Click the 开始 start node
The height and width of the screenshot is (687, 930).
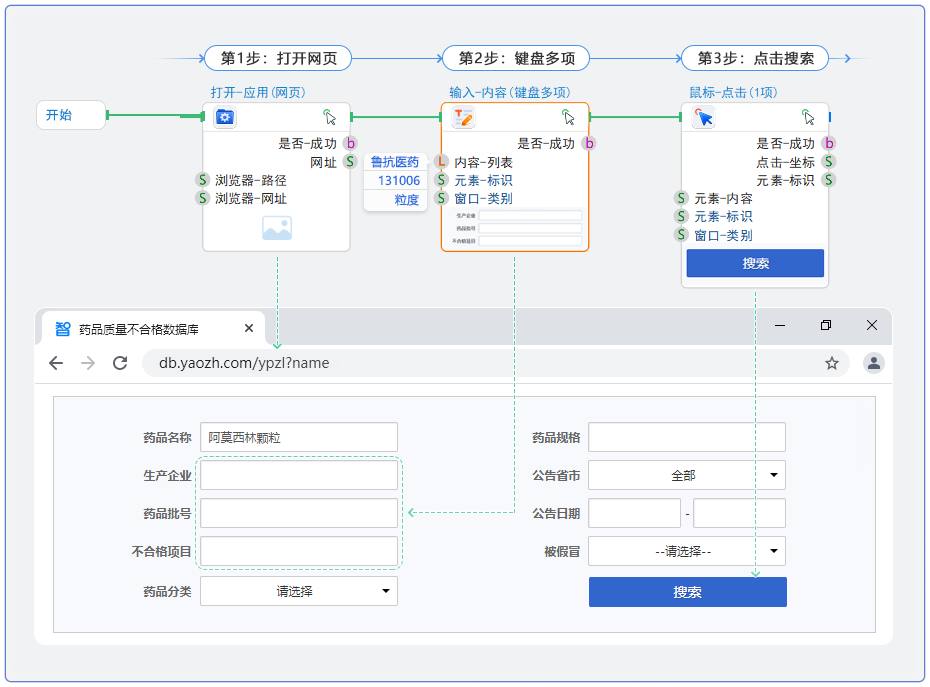pos(71,115)
